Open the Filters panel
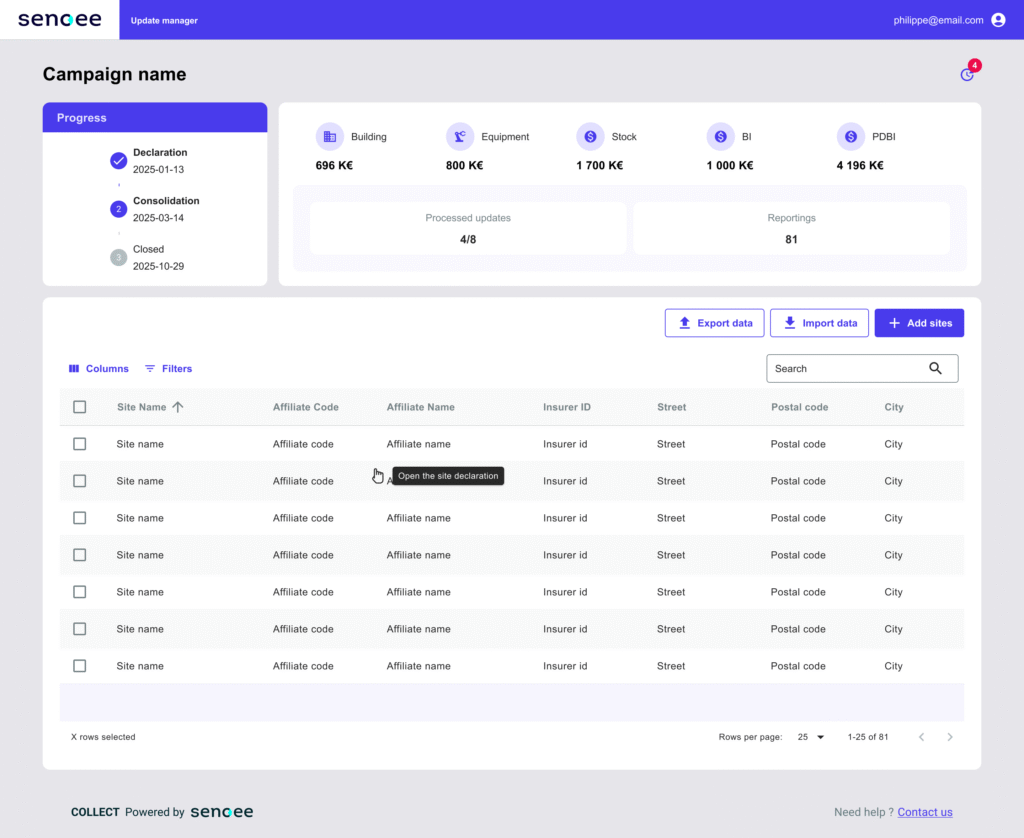The width and height of the screenshot is (1024, 838). (x=168, y=369)
